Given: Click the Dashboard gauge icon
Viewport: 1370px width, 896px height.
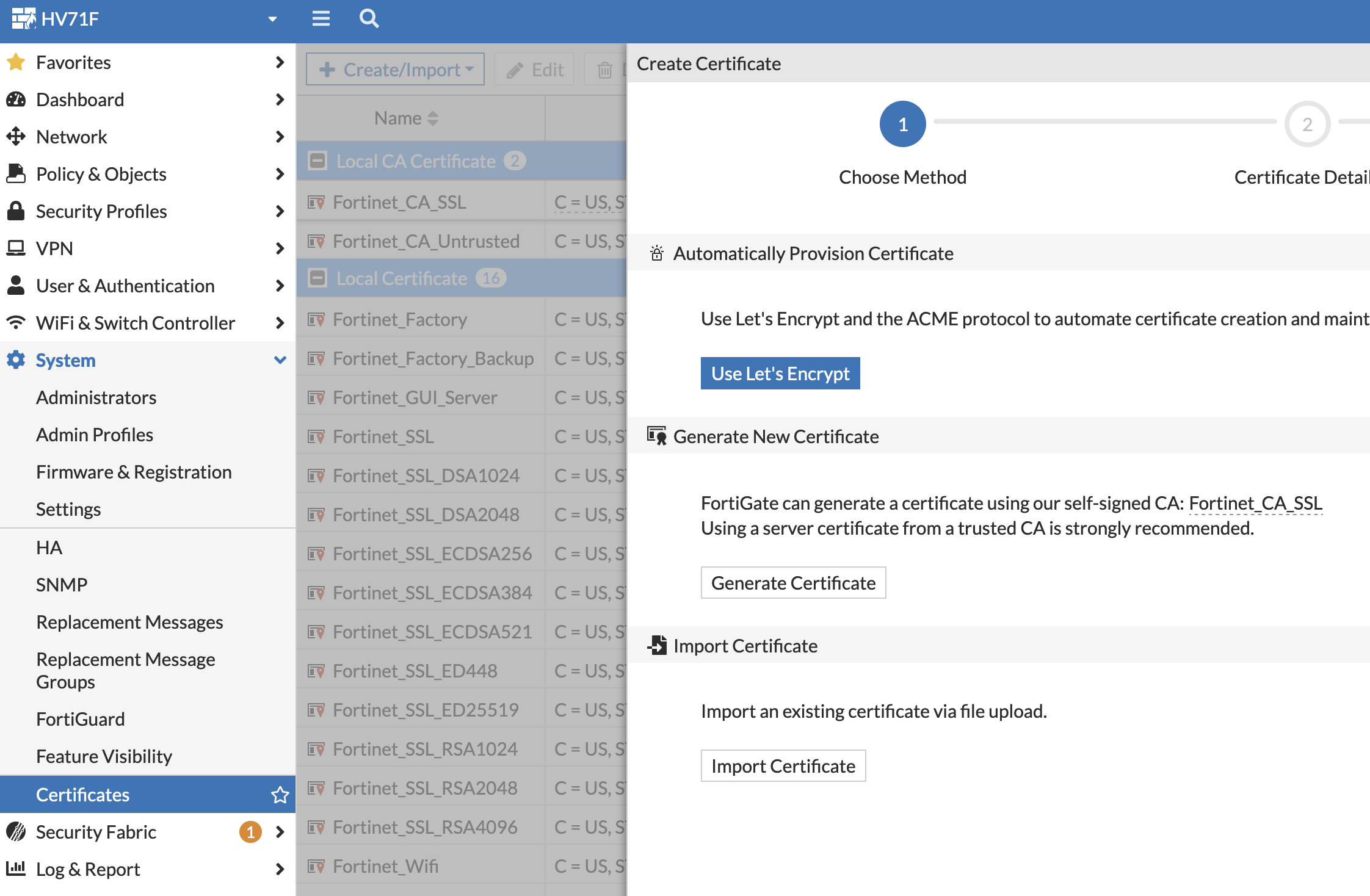Looking at the screenshot, I should (16, 99).
